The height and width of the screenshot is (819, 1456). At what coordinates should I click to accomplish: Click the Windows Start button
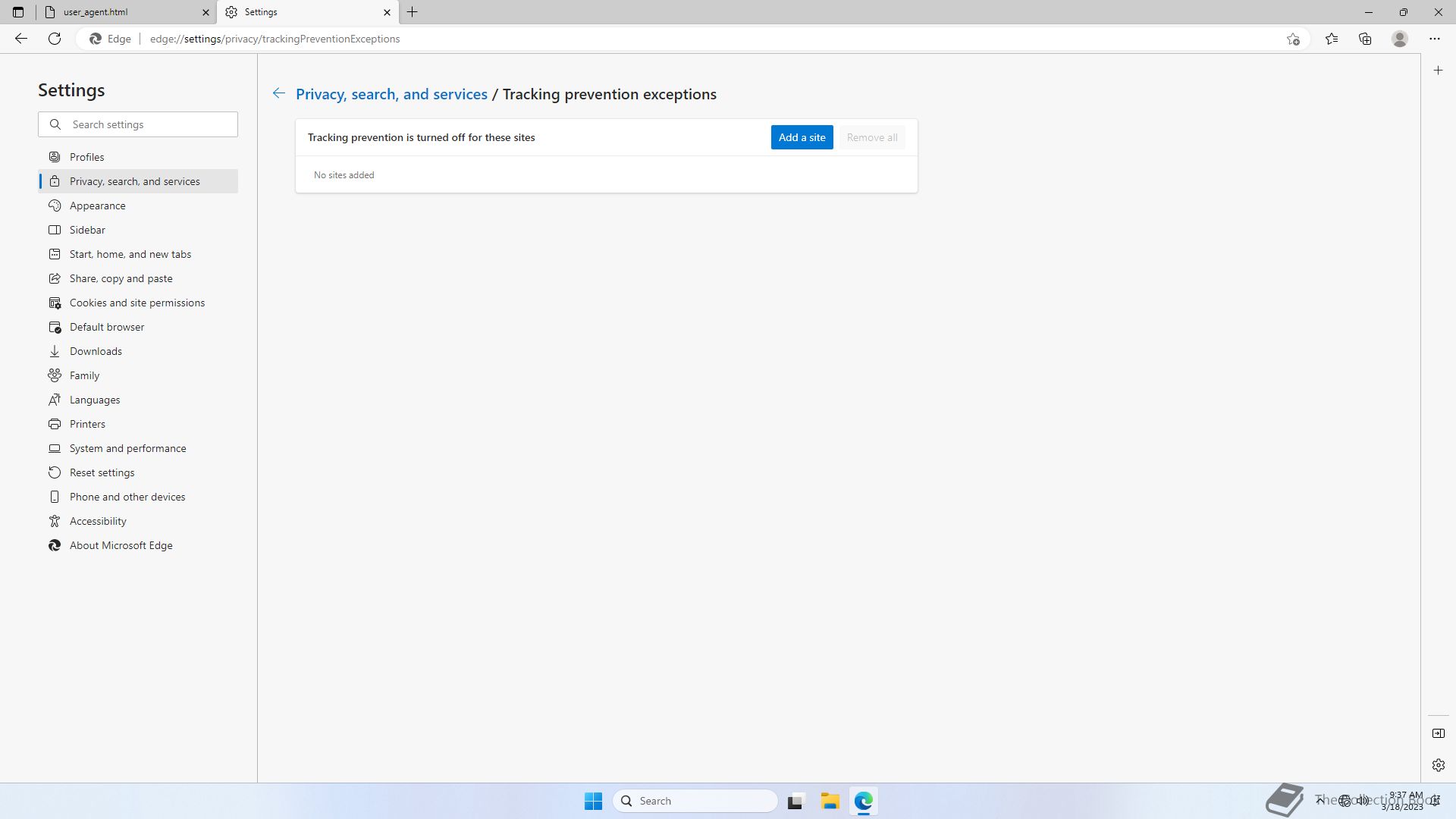pyautogui.click(x=593, y=801)
